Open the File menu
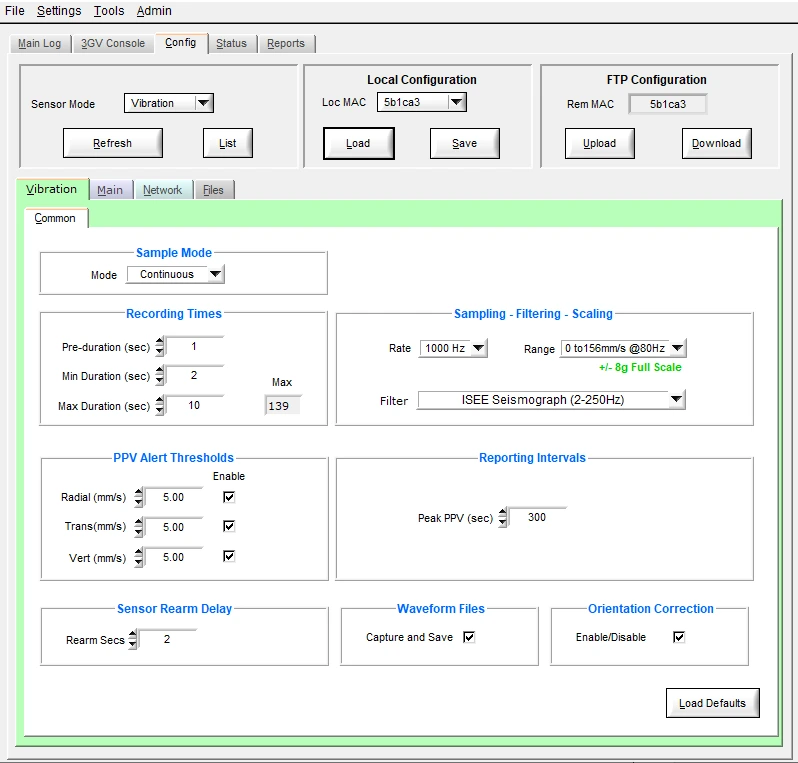This screenshot has height=763, width=798. coord(14,11)
